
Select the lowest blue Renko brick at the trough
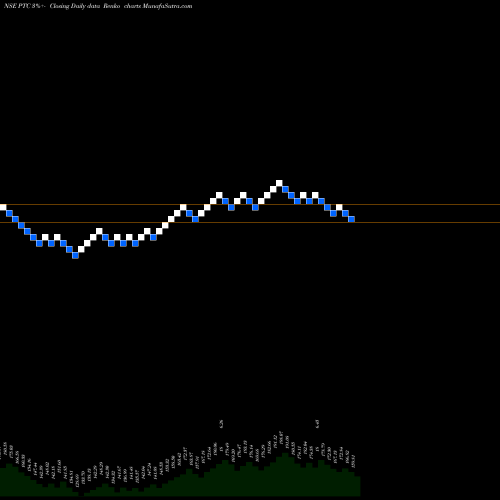(75, 255)
